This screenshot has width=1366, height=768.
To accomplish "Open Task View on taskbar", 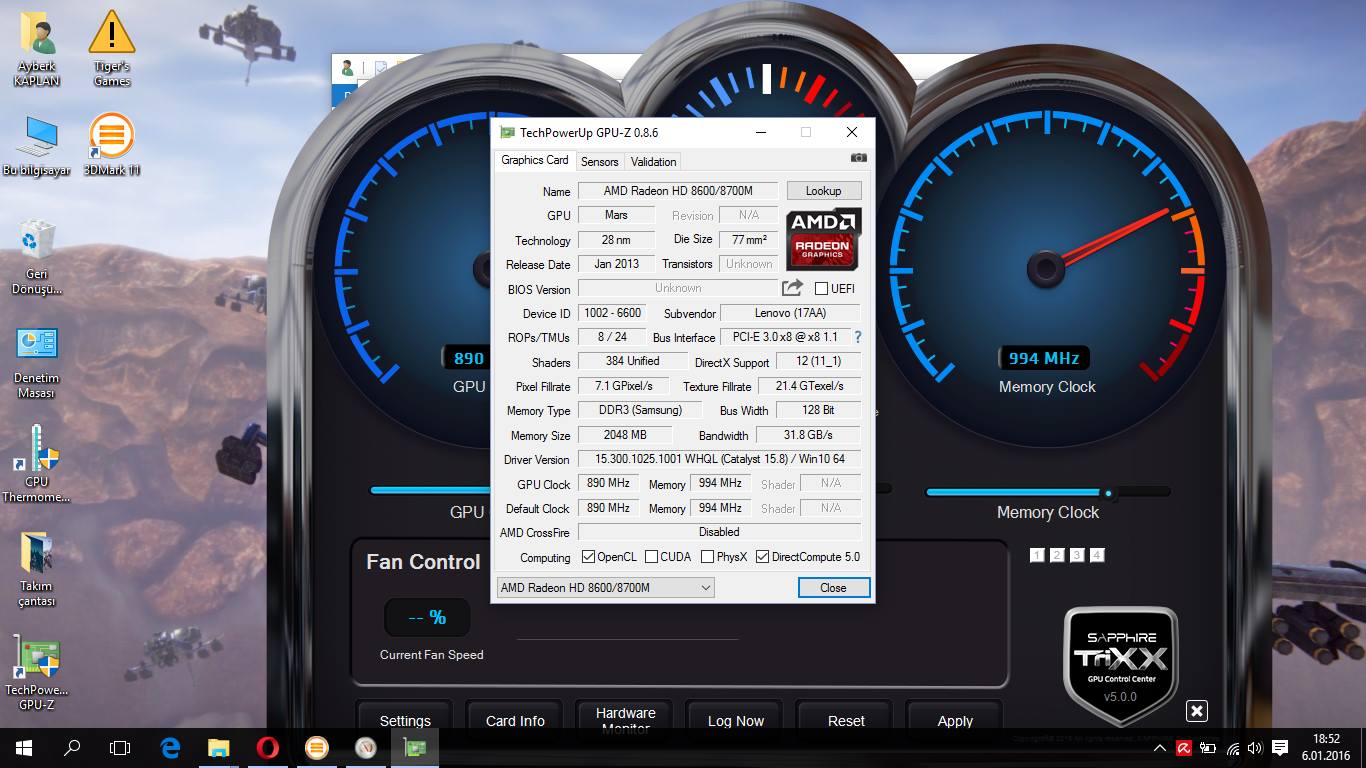I will pos(120,747).
